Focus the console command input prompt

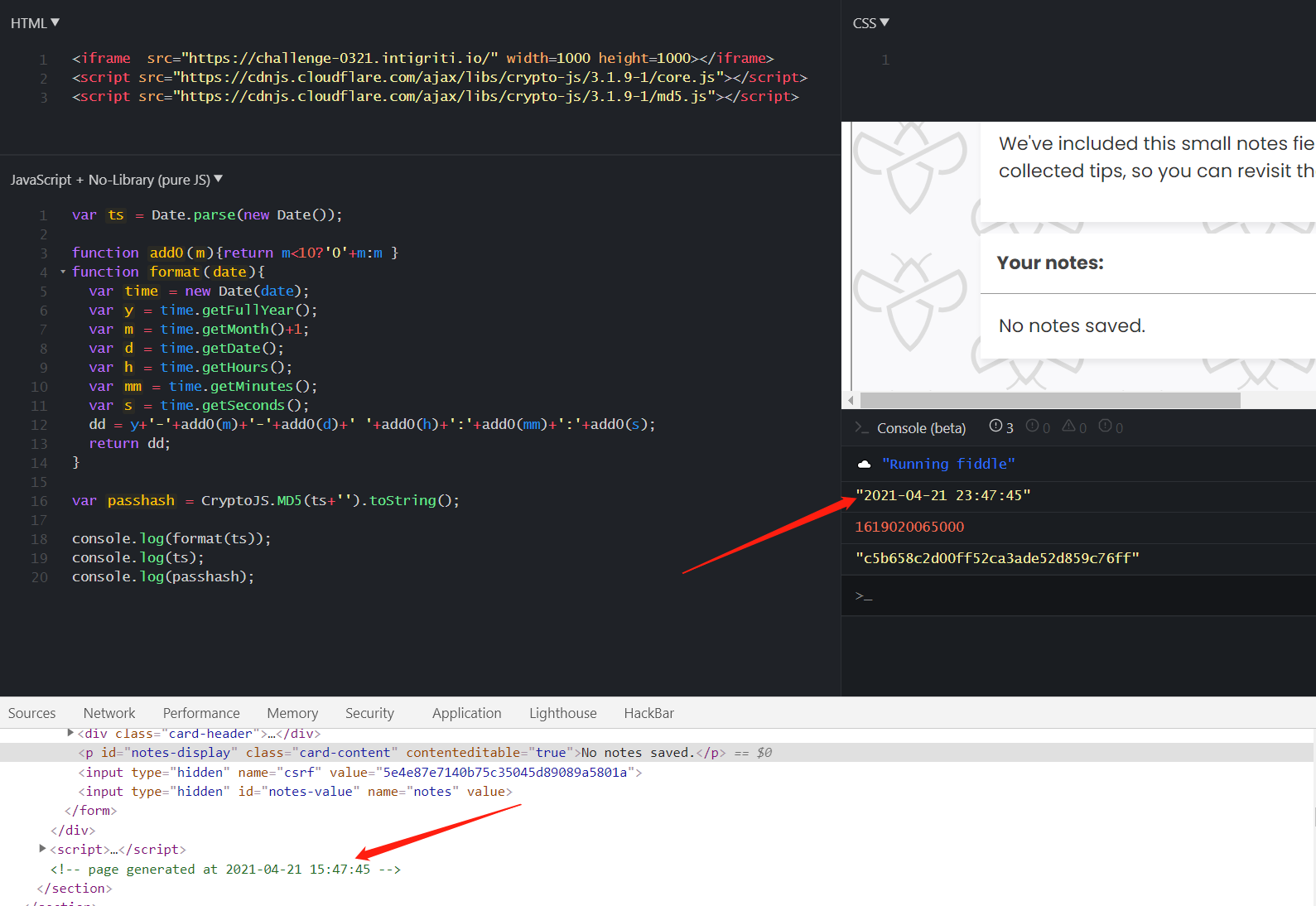click(1077, 596)
